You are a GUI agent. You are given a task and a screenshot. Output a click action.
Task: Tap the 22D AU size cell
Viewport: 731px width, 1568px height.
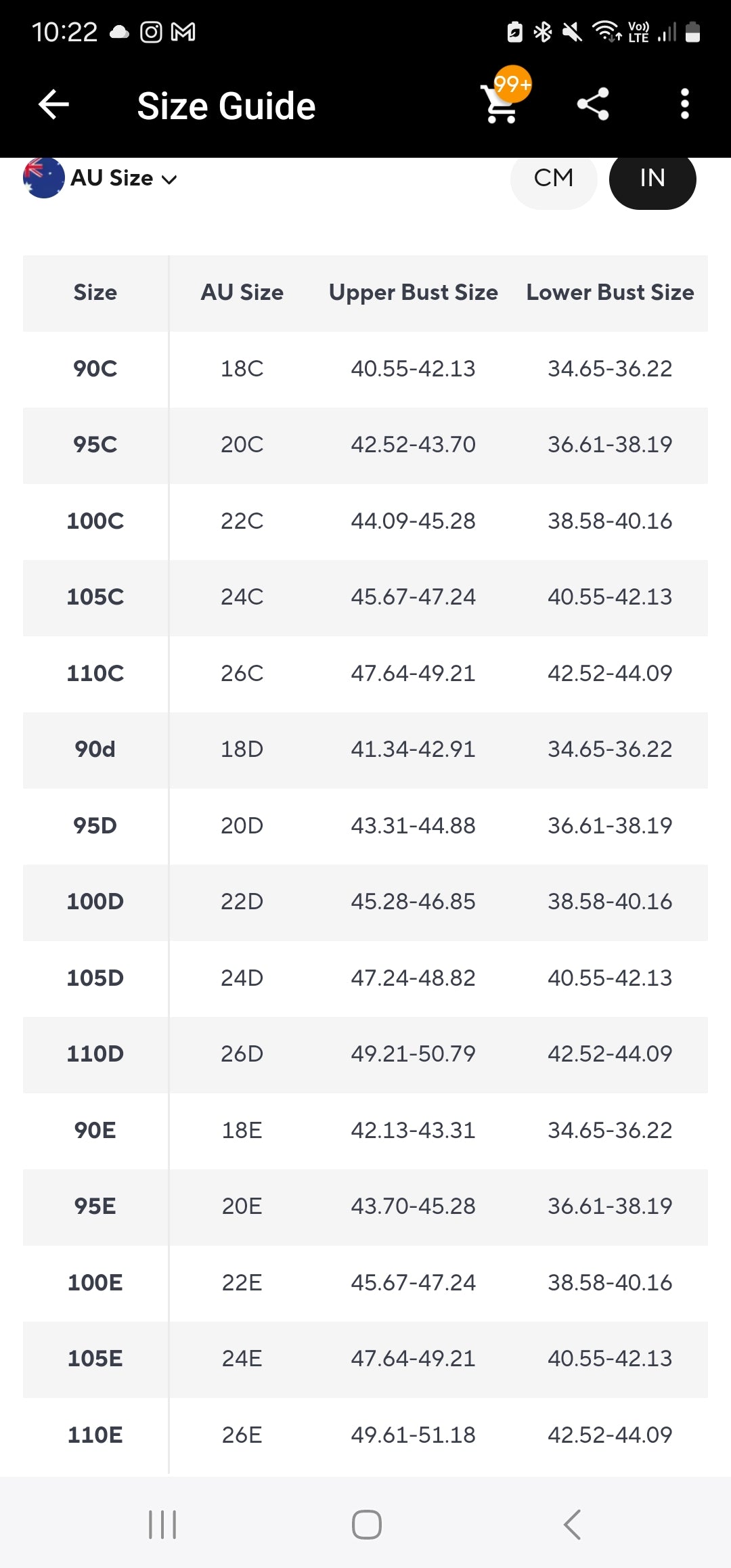click(242, 902)
